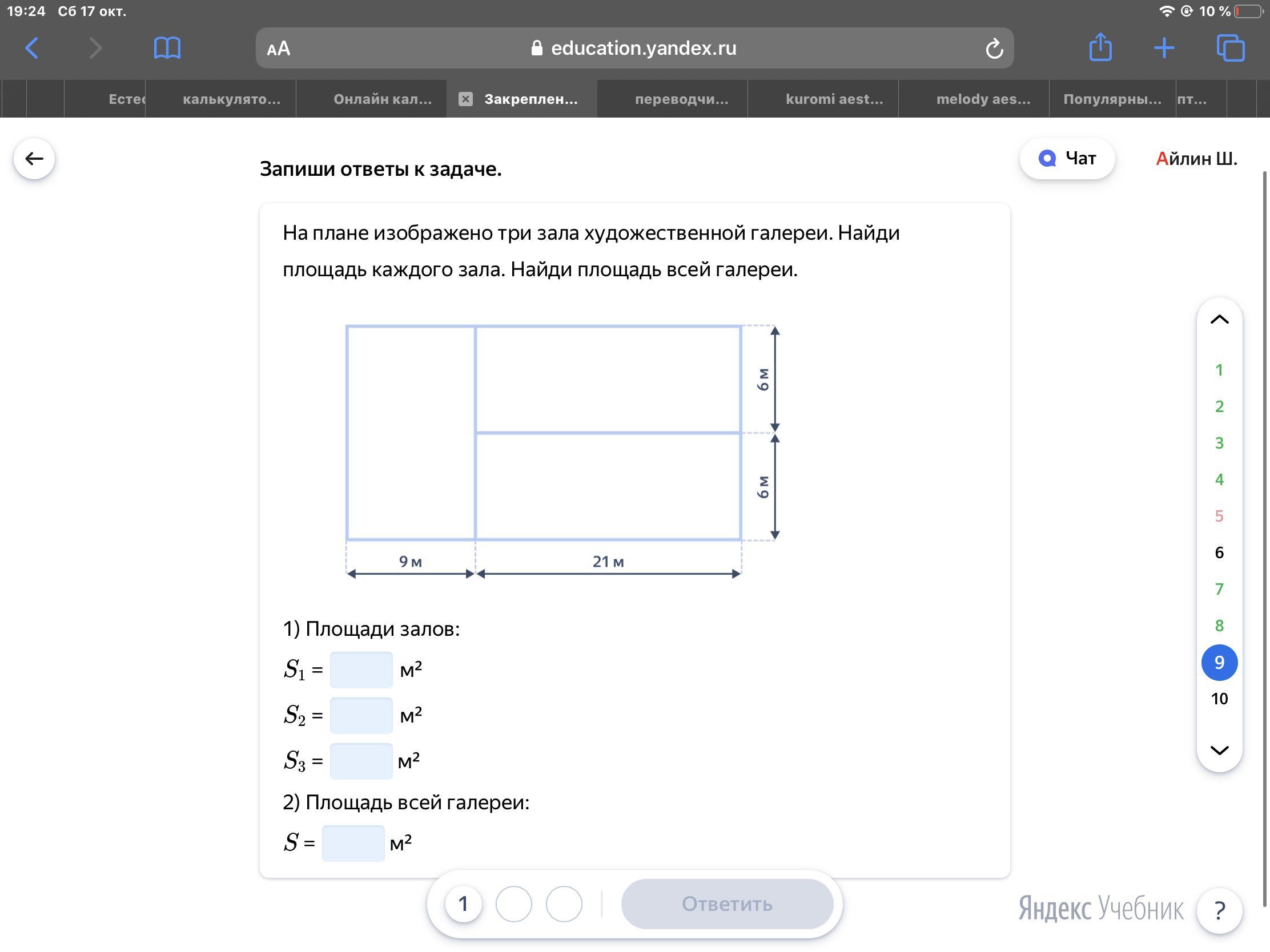The height and width of the screenshot is (952, 1270).
Task: Open the Чат button
Action: 1067,158
